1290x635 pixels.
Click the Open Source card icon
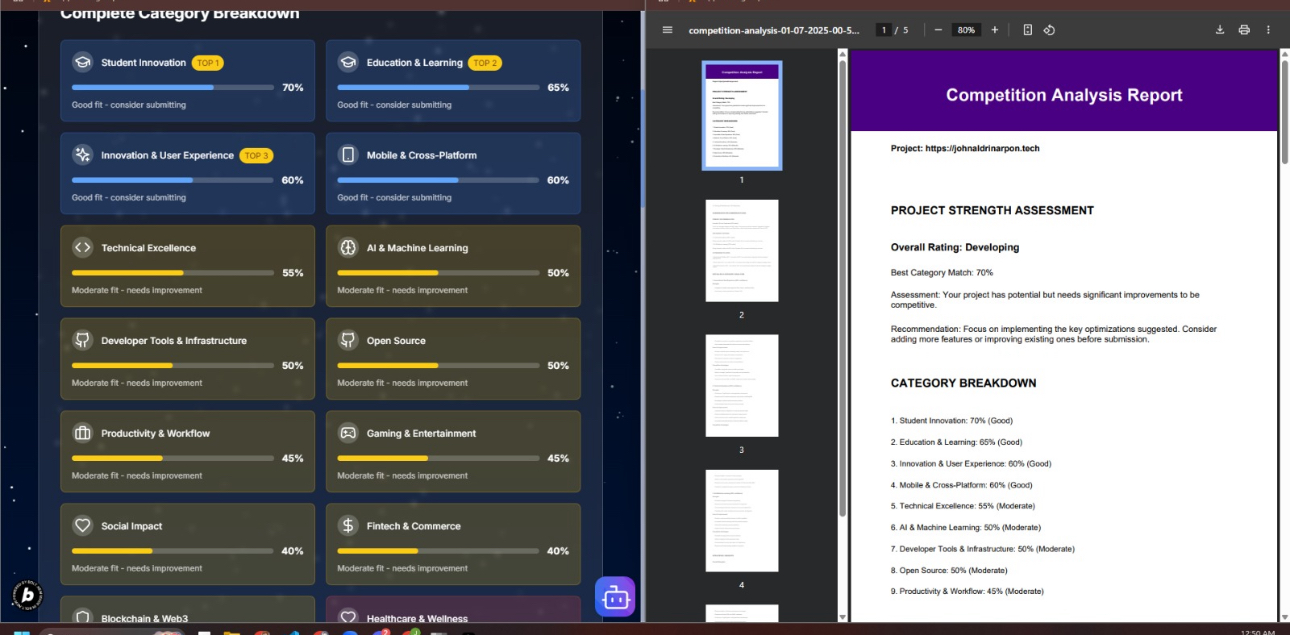tap(348, 340)
